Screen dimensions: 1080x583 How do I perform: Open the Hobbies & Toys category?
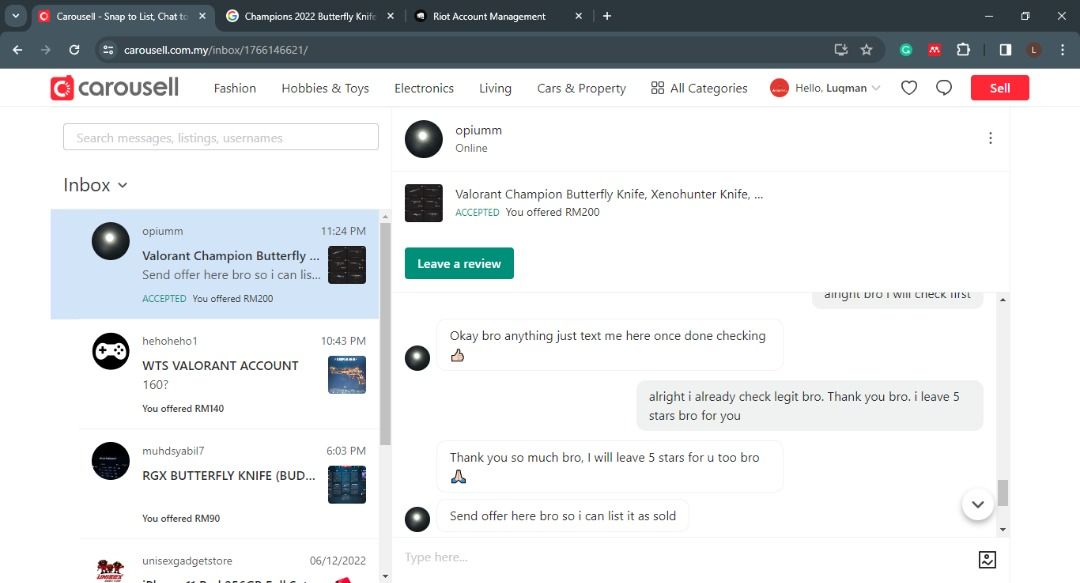tap(325, 88)
